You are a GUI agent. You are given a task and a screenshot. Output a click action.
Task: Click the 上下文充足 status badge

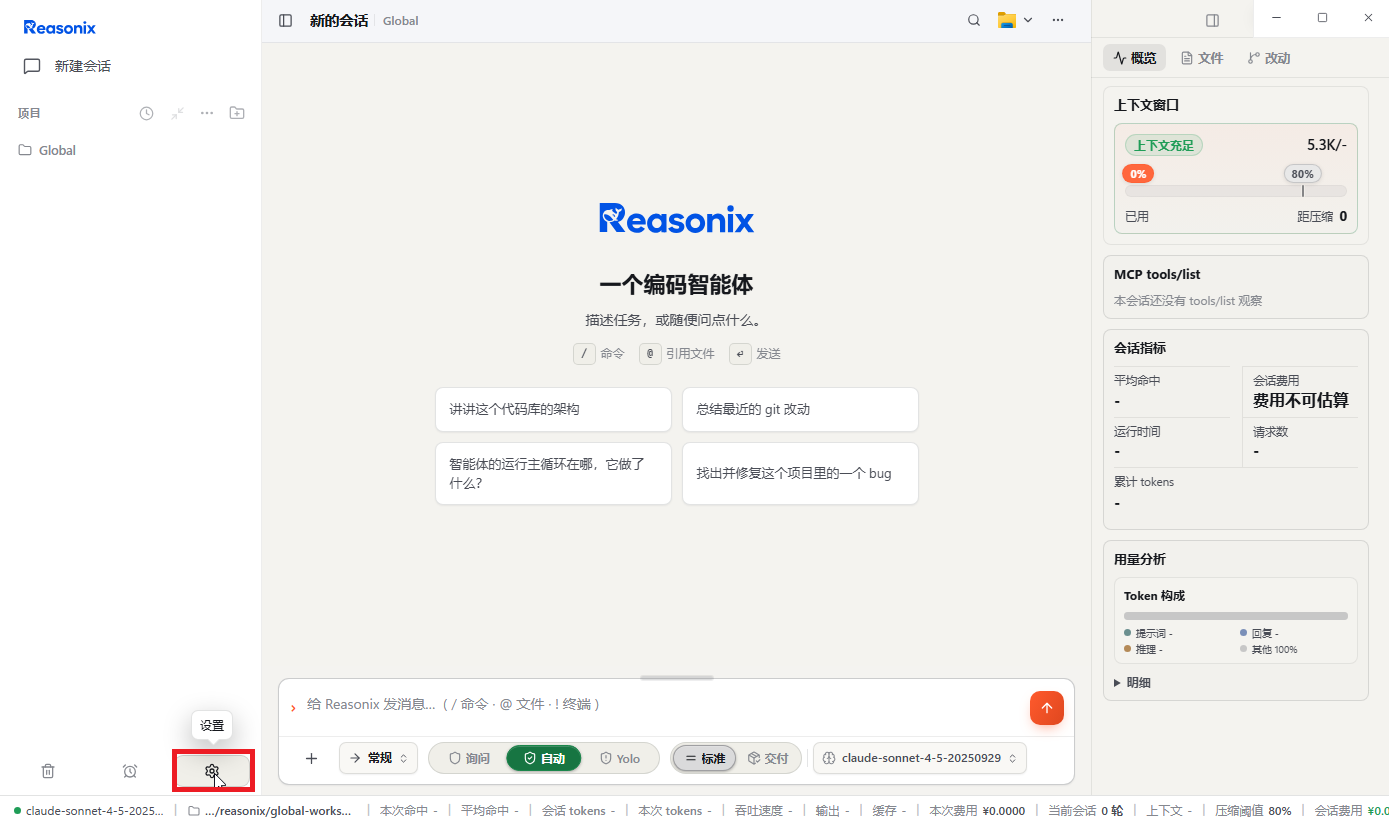click(x=1164, y=145)
